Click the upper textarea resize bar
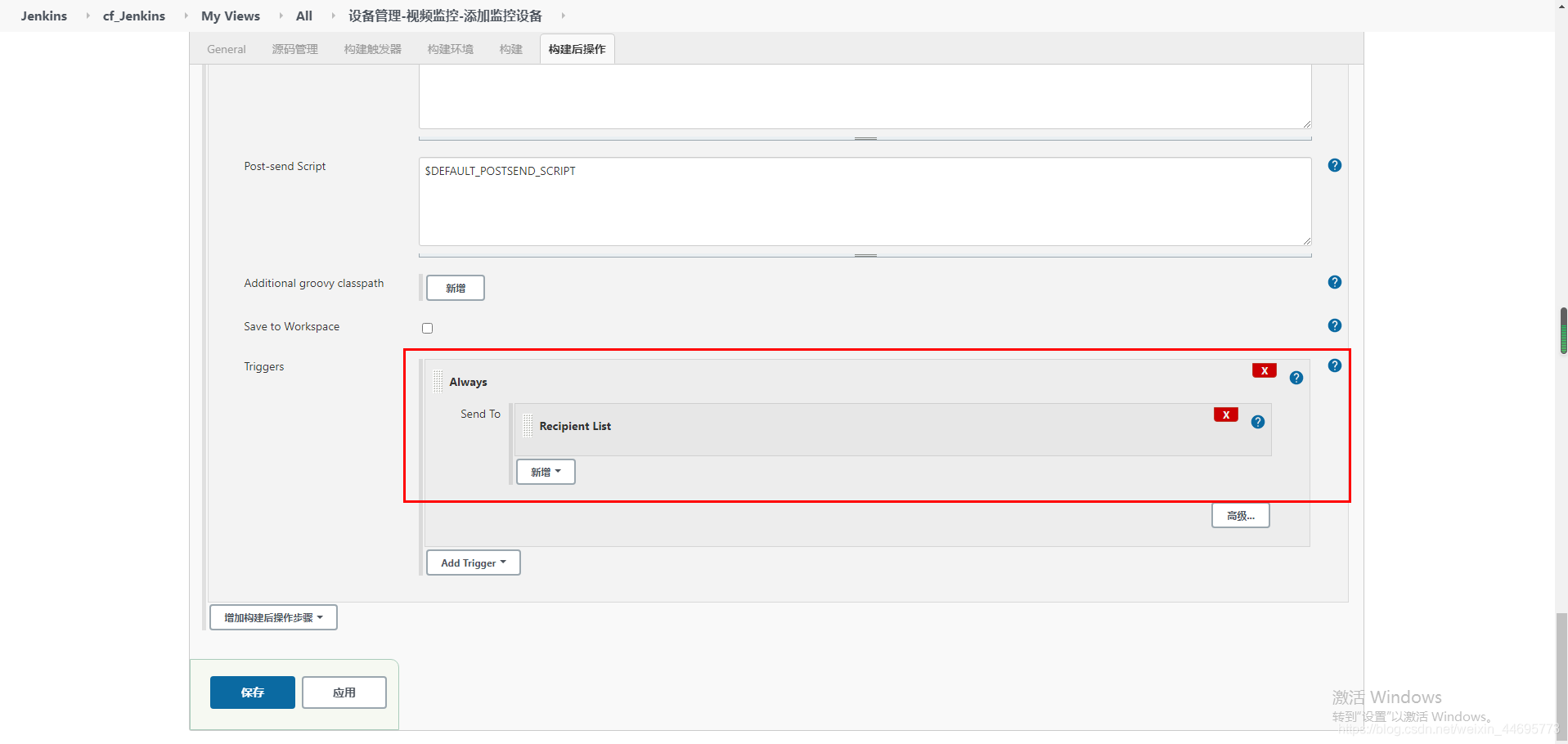1568x744 pixels. [865, 138]
